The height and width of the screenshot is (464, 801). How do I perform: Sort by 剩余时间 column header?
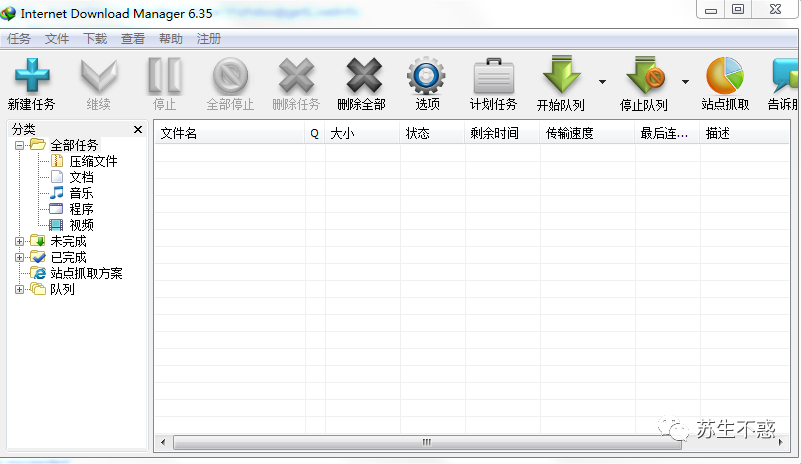[x=502, y=133]
